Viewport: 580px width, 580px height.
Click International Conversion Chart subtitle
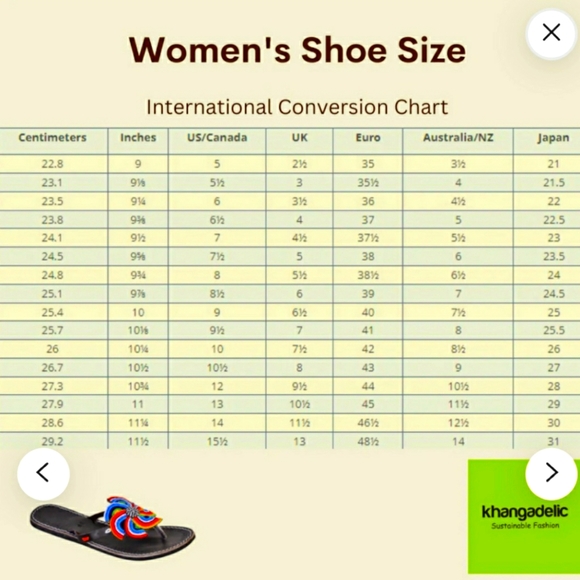(297, 107)
